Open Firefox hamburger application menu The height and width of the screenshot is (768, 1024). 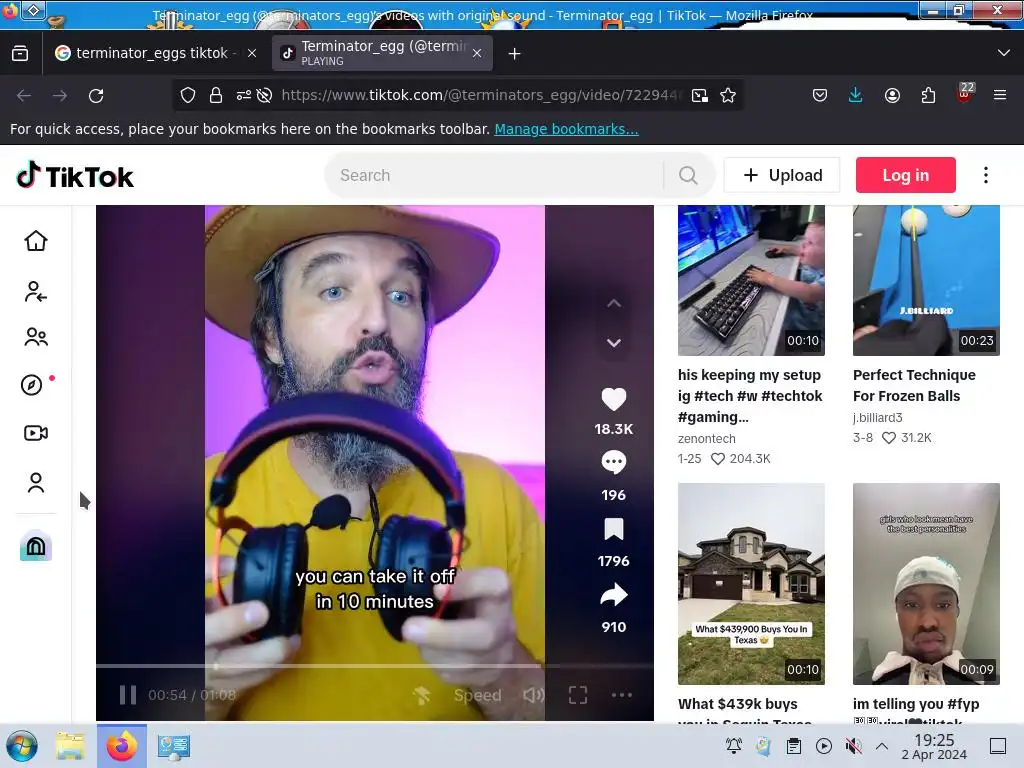pyautogui.click(x=1000, y=95)
